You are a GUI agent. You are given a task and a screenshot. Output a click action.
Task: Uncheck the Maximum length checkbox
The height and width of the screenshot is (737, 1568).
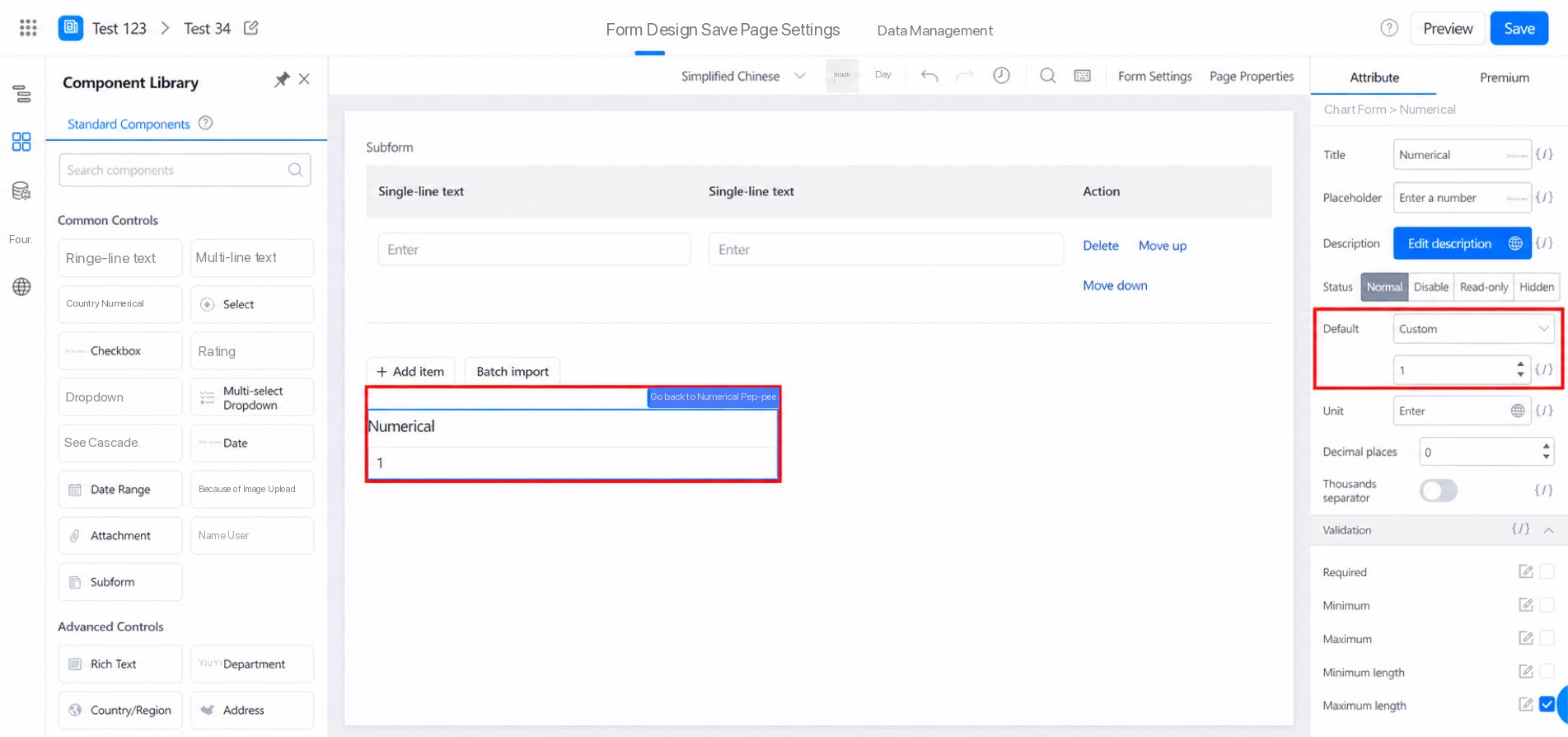[1547, 705]
